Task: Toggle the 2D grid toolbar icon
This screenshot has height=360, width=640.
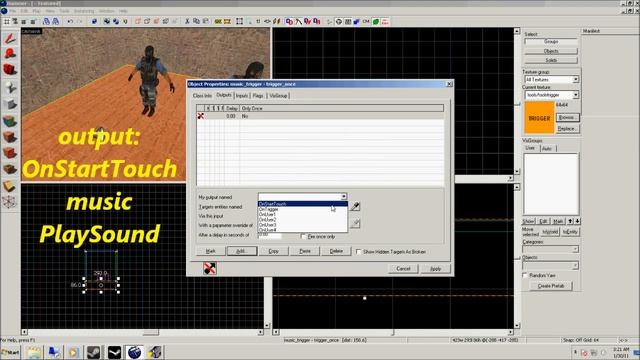Action: (7, 21)
